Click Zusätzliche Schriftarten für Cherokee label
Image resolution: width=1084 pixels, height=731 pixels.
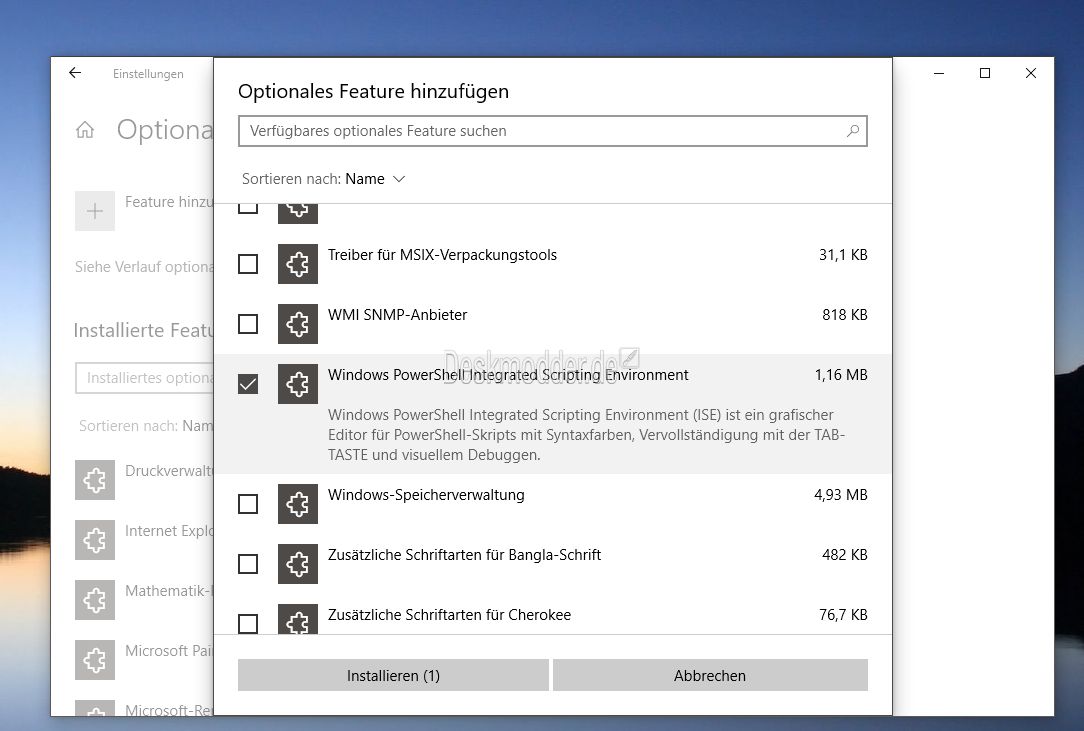click(449, 615)
